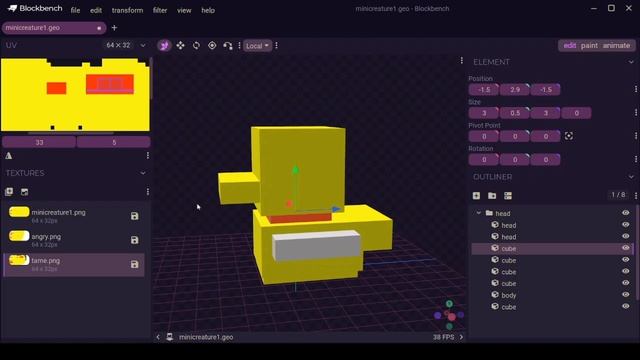Open the UV panel three-dot options

click(148, 156)
